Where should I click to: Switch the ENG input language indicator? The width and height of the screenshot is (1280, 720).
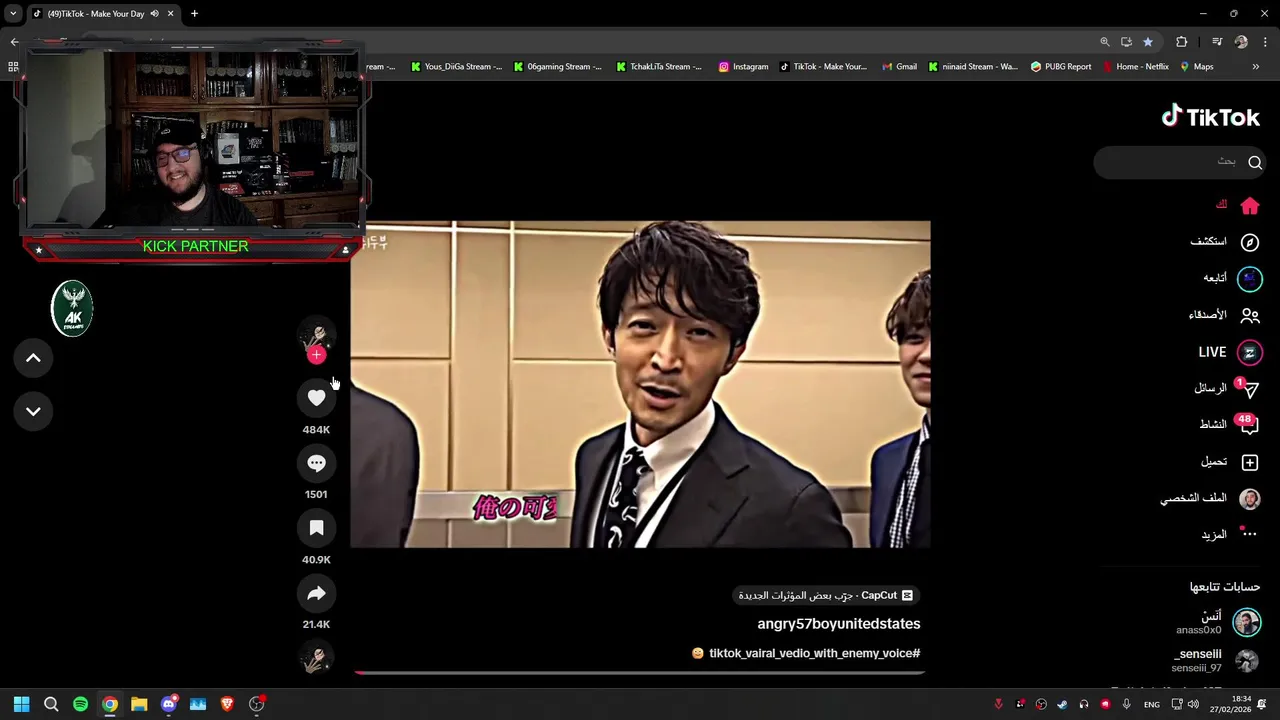(x=1152, y=704)
